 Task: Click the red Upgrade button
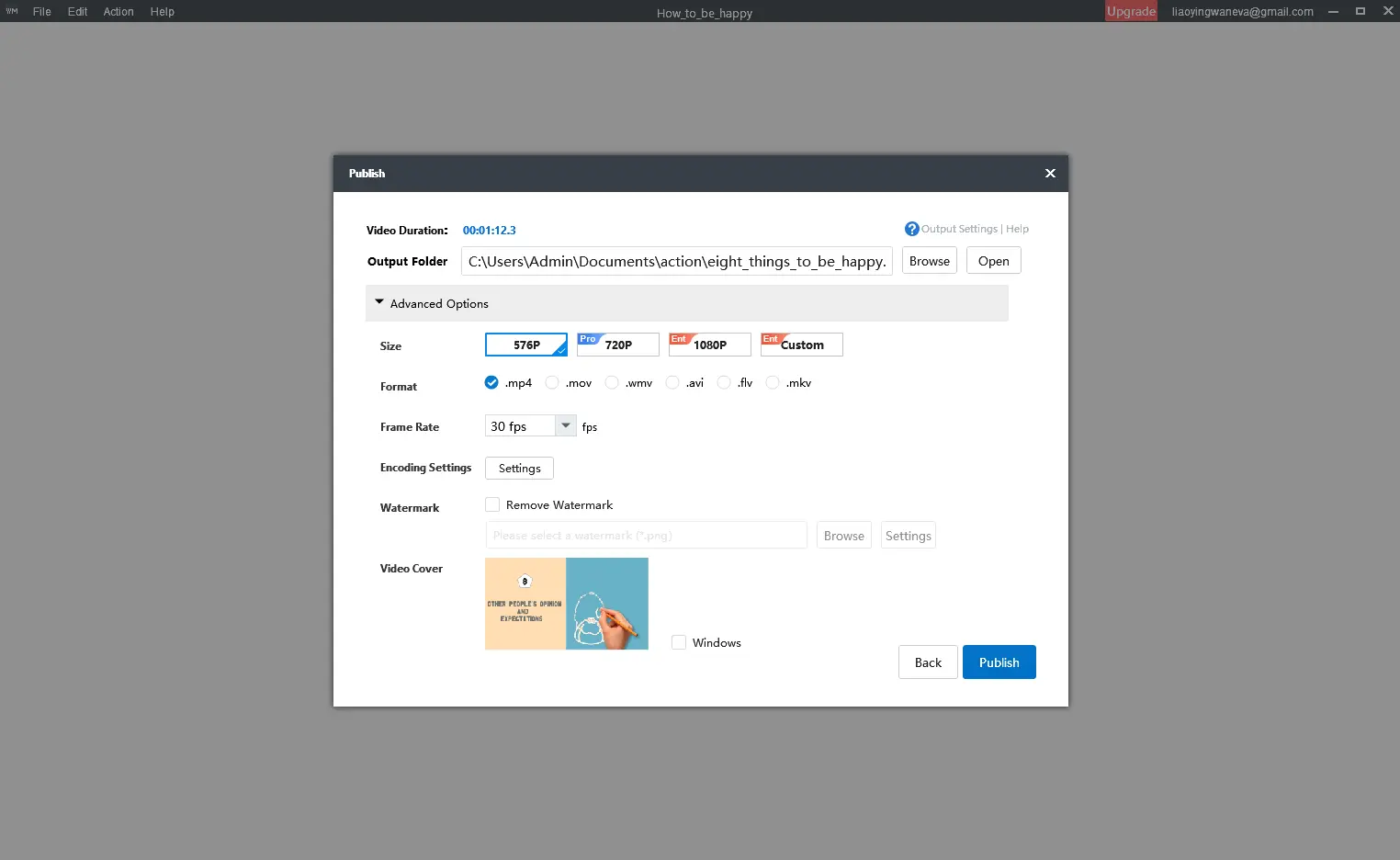1131,11
